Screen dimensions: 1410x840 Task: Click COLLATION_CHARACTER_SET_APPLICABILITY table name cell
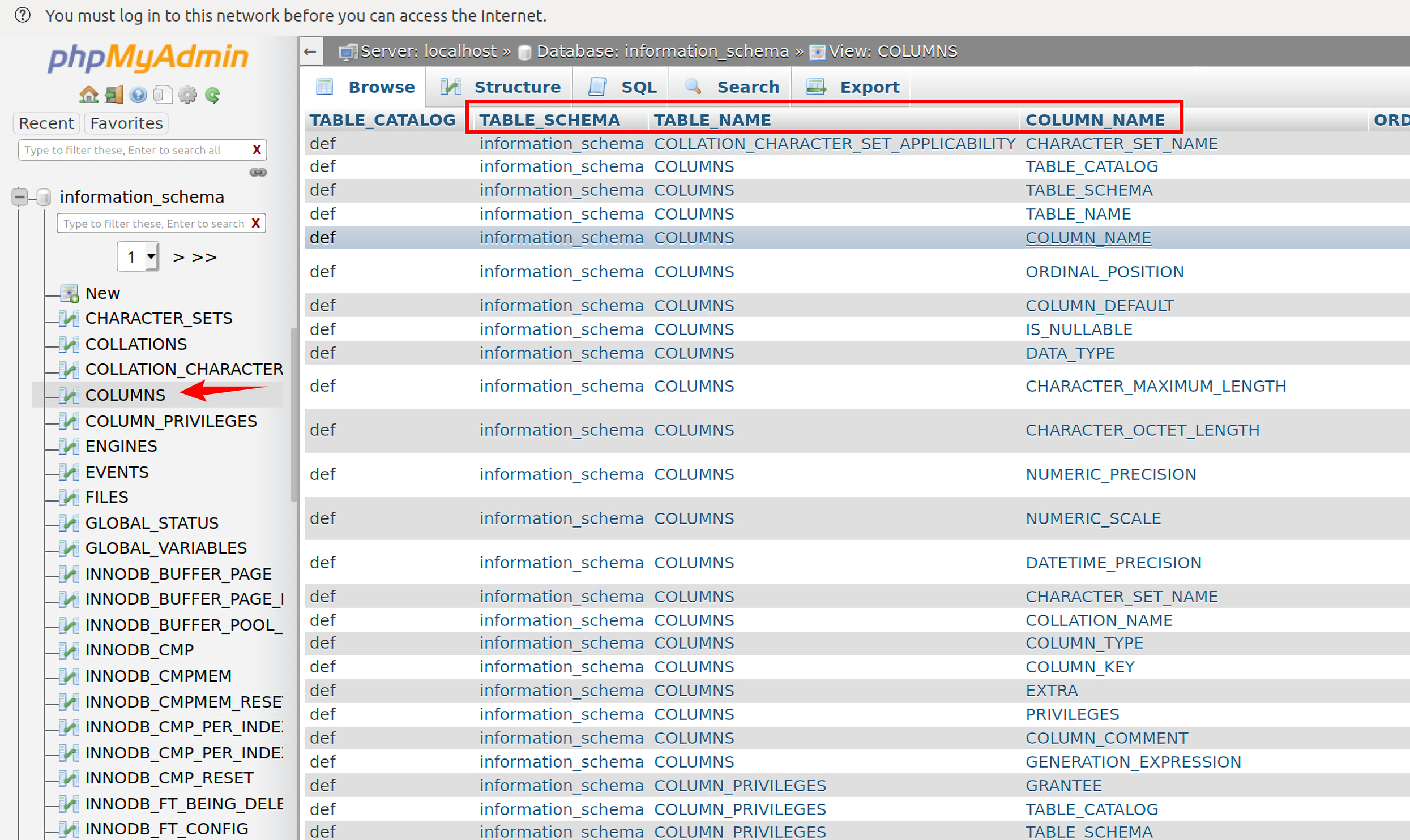point(835,144)
